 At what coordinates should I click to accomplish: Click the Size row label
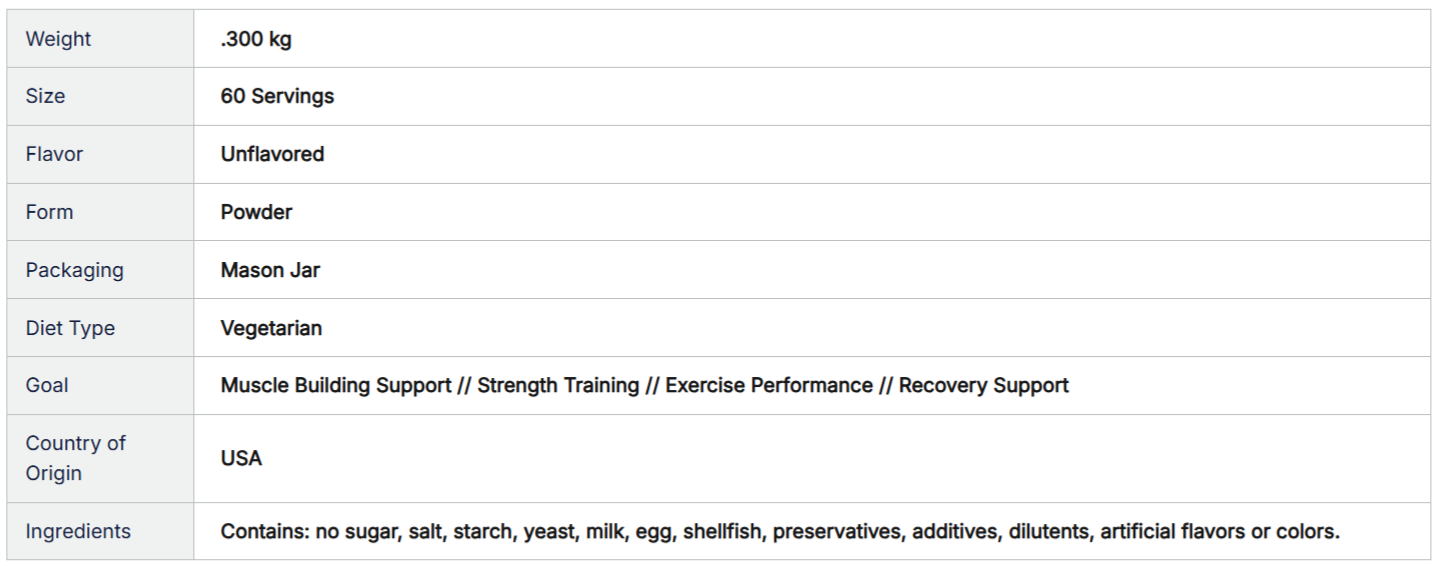45,96
